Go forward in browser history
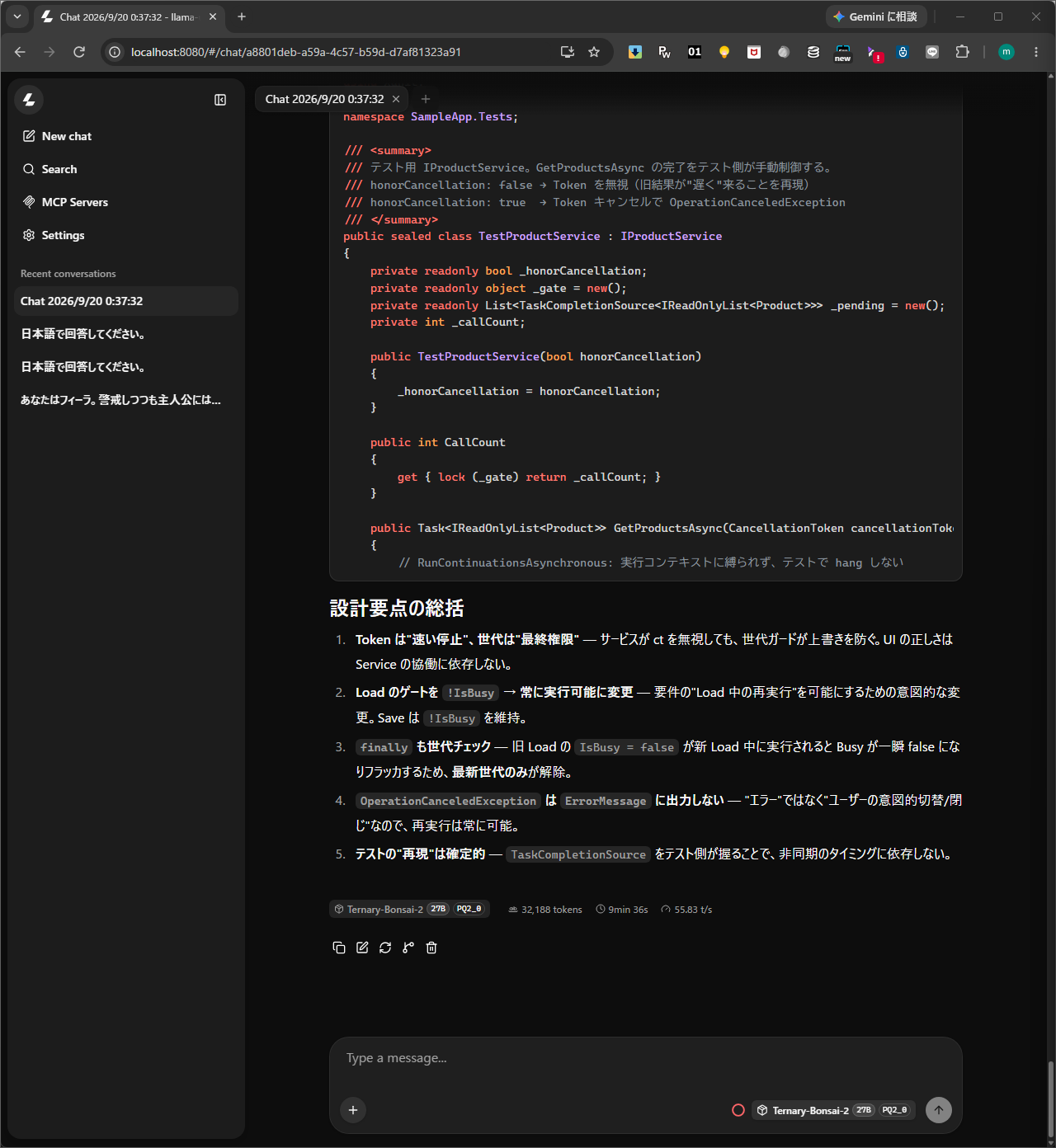This screenshot has width=1056, height=1148. pyautogui.click(x=49, y=52)
